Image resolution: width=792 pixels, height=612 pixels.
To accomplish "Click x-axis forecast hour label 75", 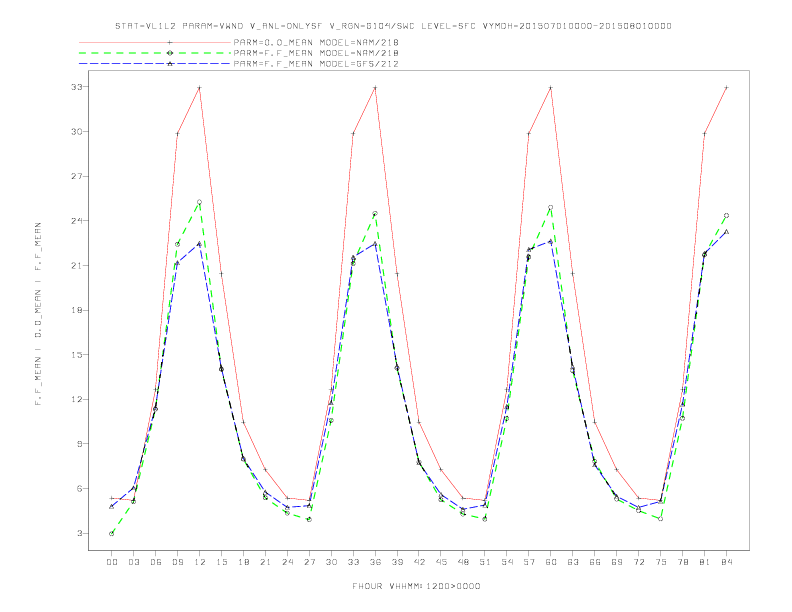I will 661,562.
